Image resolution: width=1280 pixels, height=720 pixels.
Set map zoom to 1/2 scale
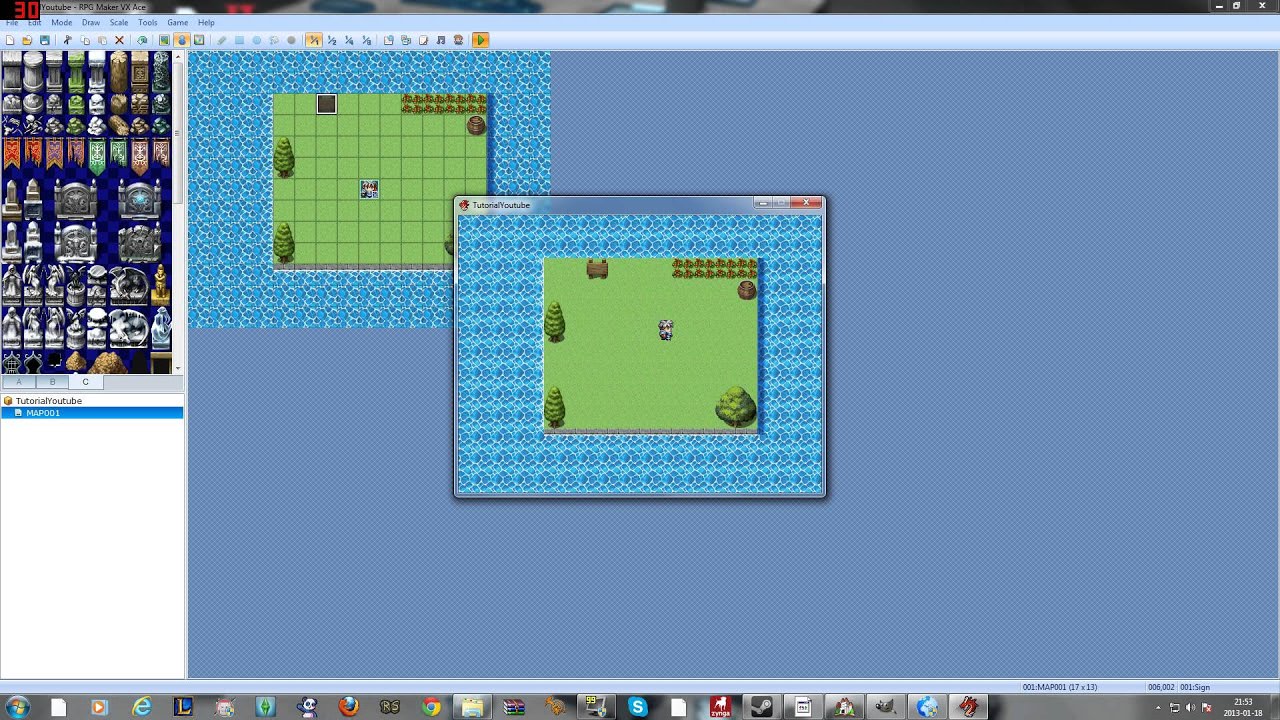tap(332, 40)
